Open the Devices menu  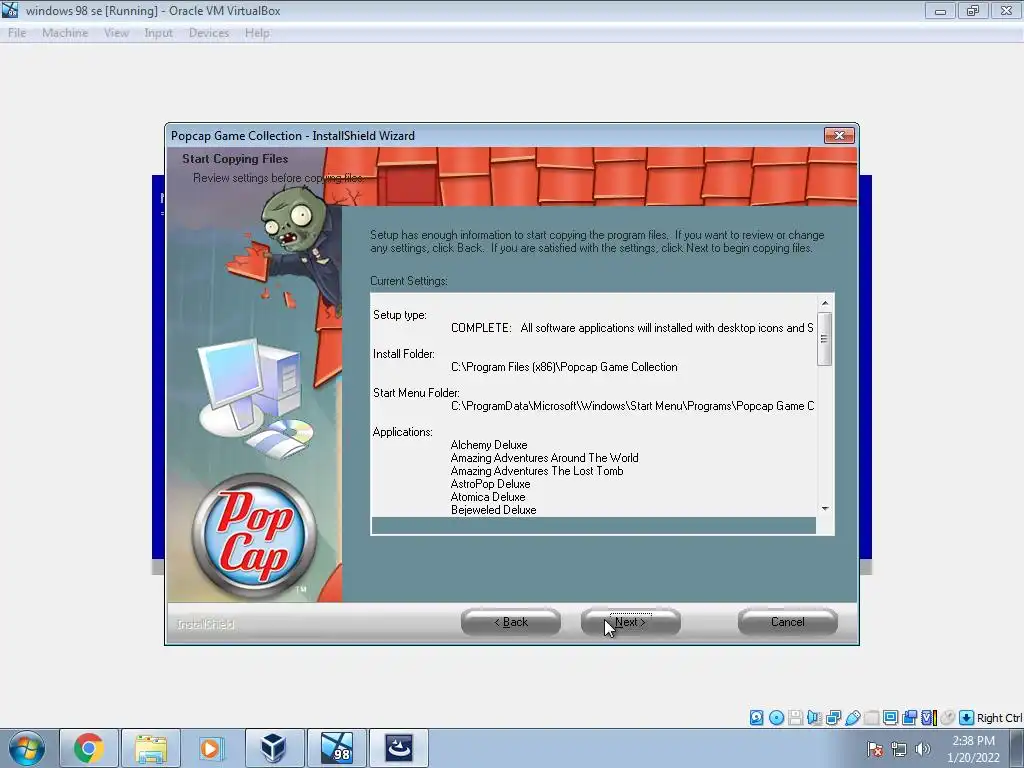point(209,33)
